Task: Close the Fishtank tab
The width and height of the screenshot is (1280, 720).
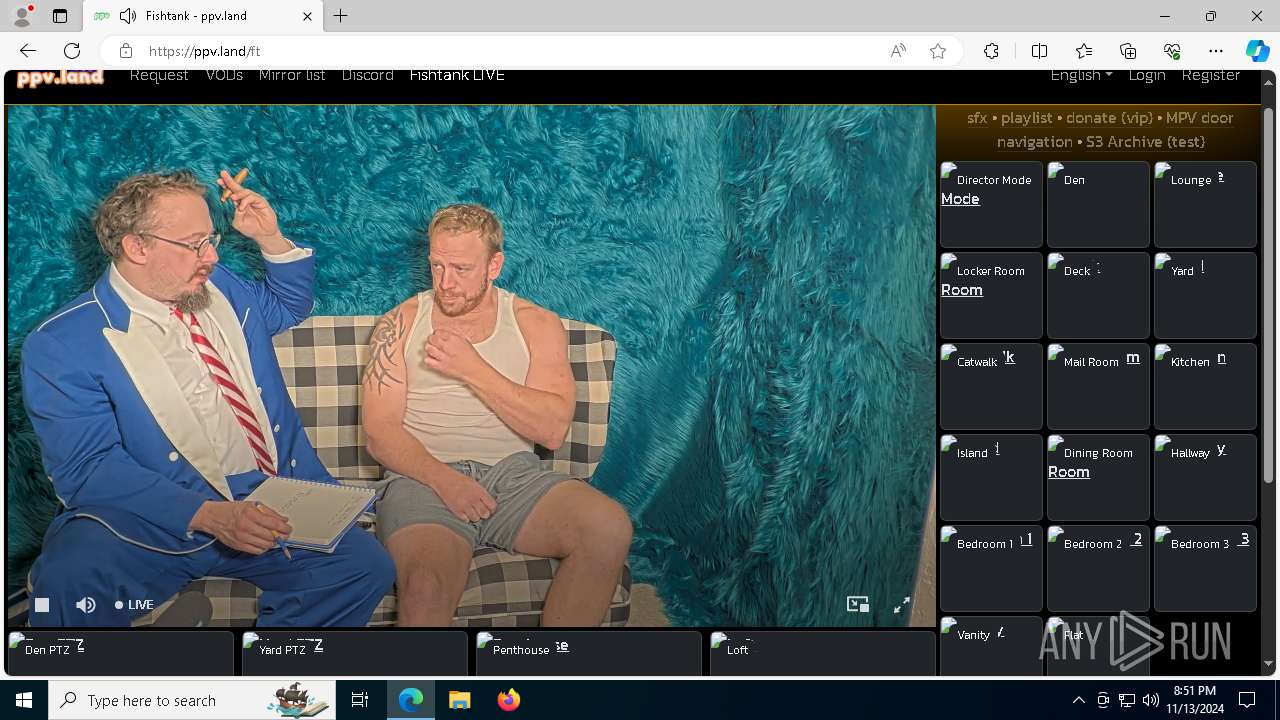Action: pyautogui.click(x=307, y=16)
